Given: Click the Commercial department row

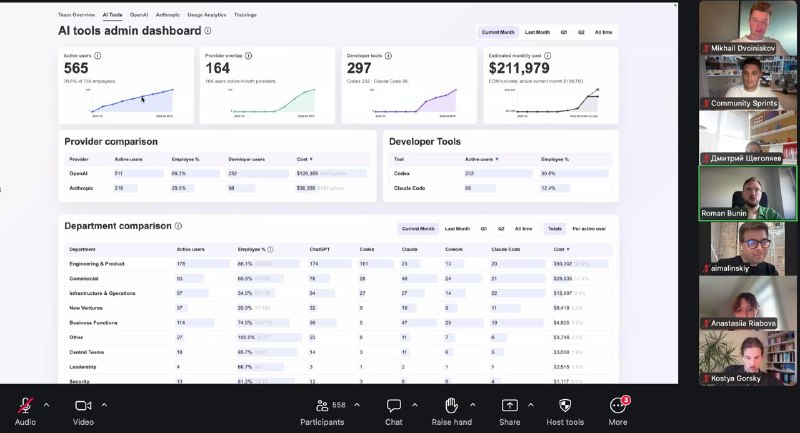Looking at the screenshot, I should tap(338, 278).
